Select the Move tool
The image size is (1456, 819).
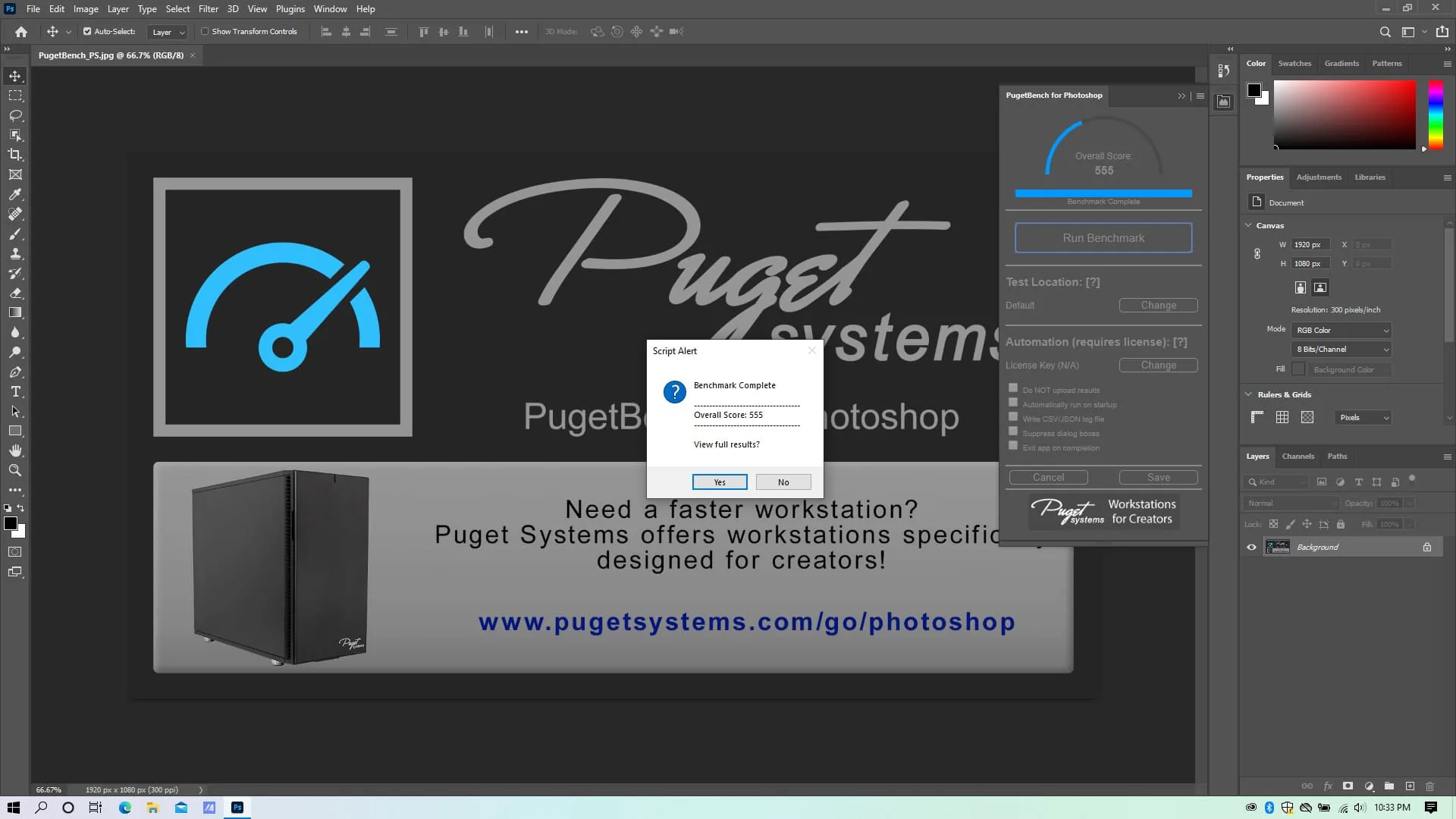coord(15,76)
